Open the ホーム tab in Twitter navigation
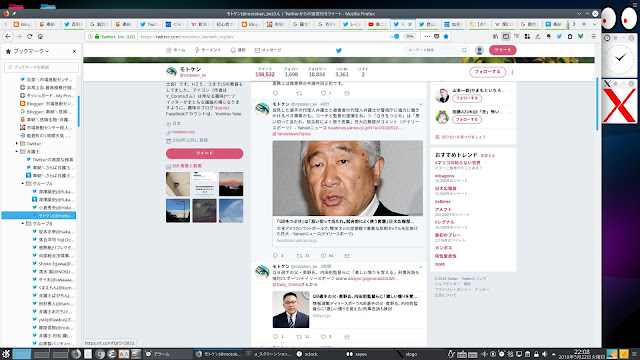 tap(176, 50)
